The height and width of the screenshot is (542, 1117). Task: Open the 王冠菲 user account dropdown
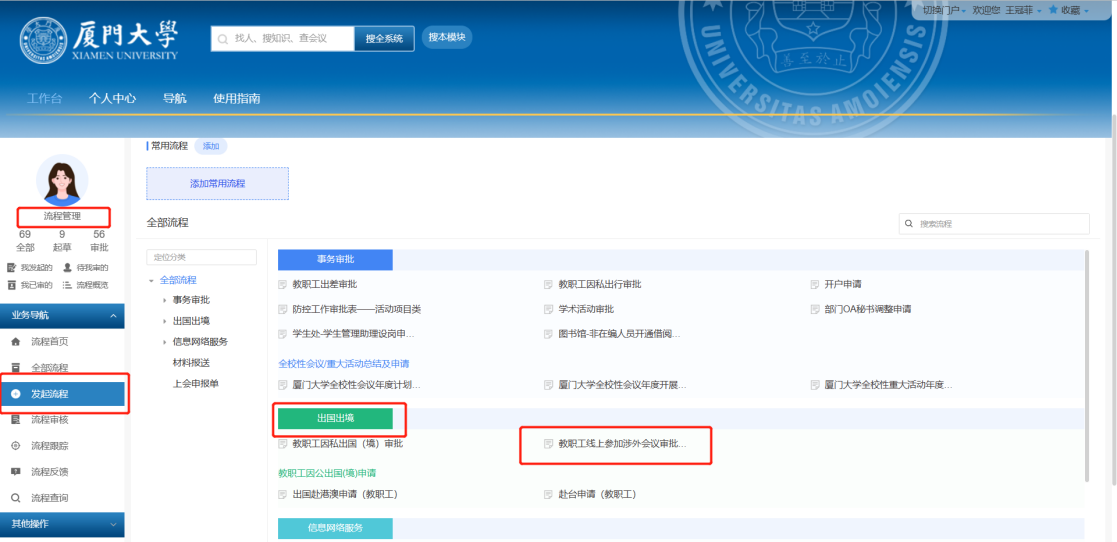click(x=1023, y=10)
